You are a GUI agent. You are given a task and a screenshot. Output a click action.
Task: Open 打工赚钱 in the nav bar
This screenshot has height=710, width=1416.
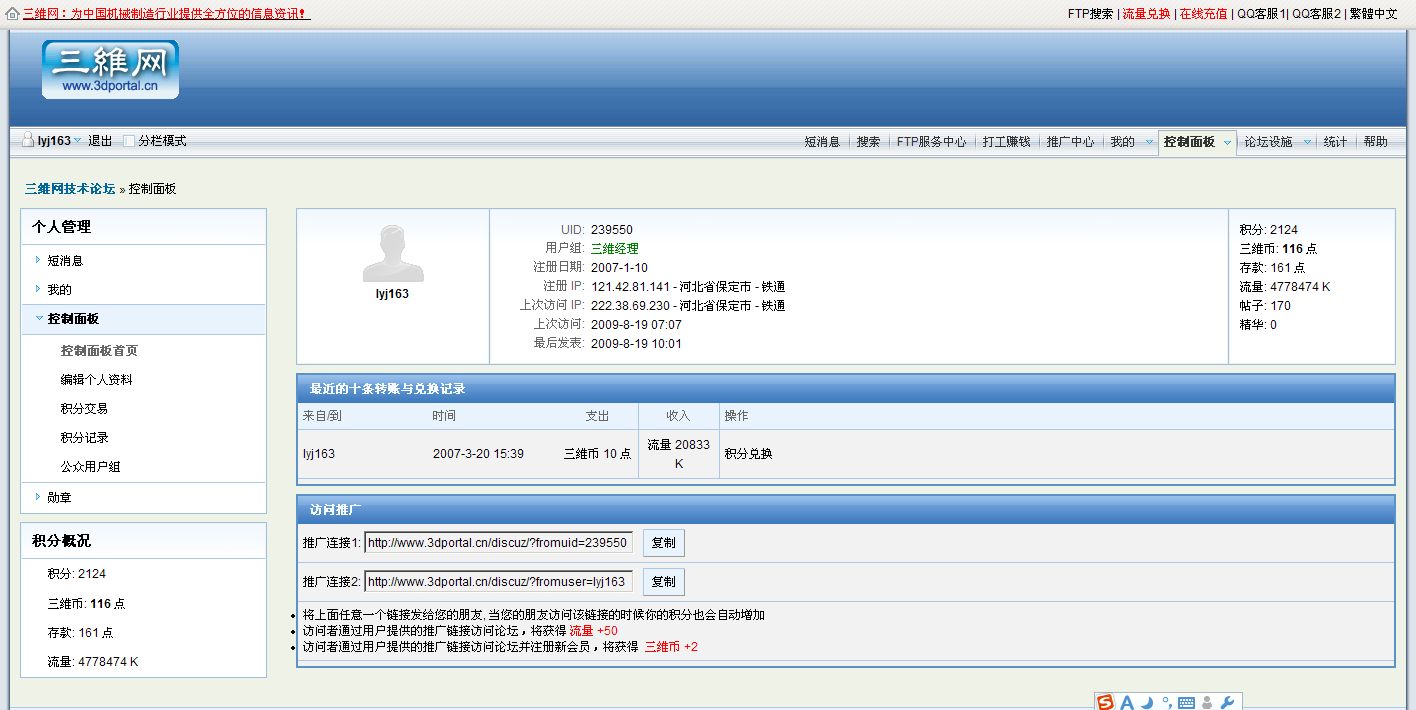pos(1006,142)
